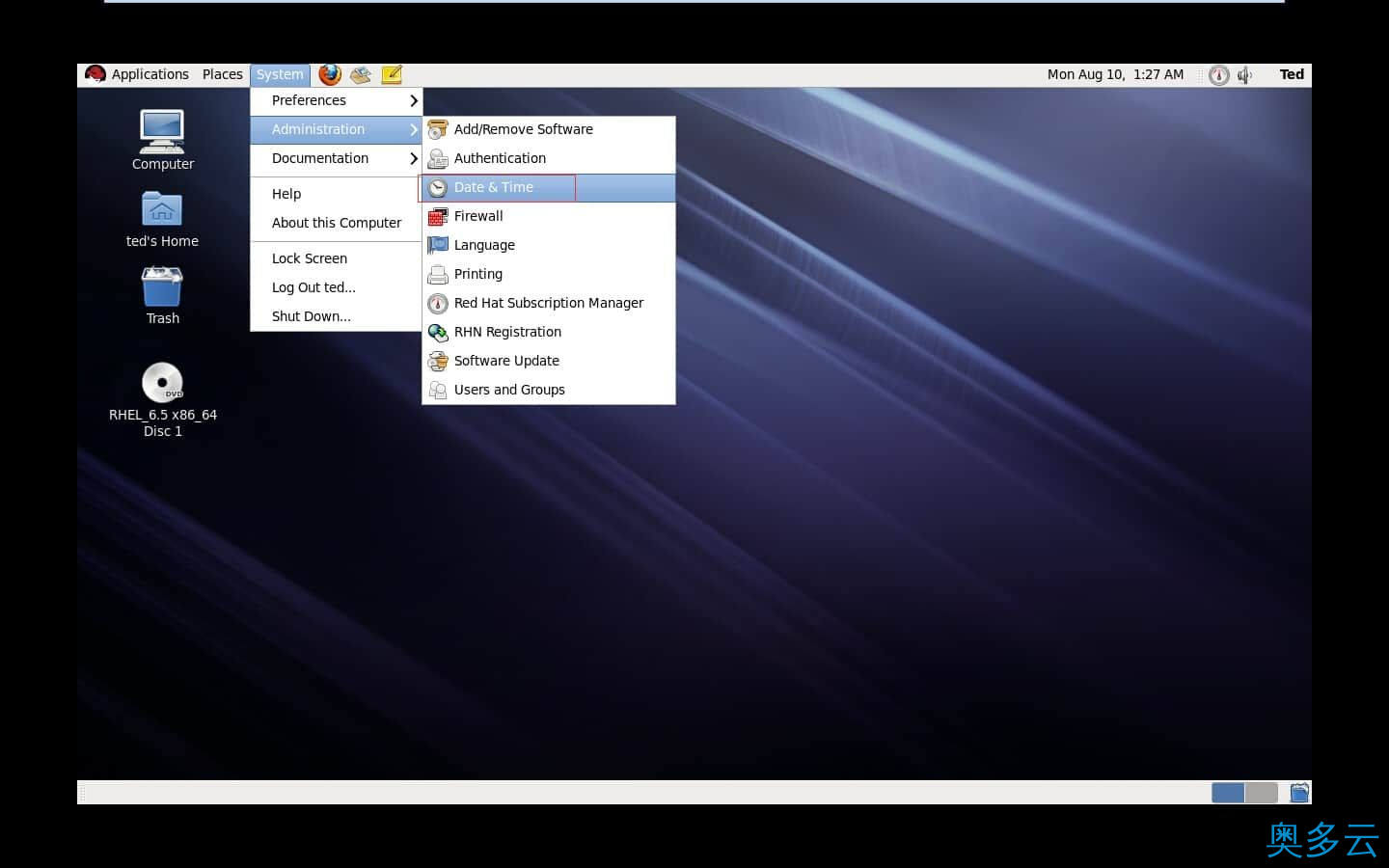1389x868 pixels.
Task: Select Date & Time from Administration menu
Action: [494, 187]
